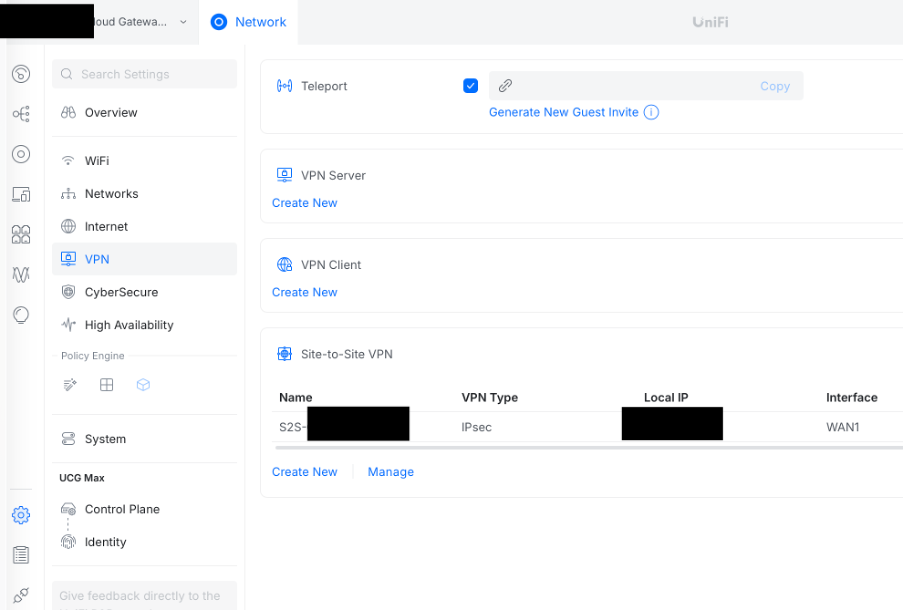The image size is (904, 610).
Task: Open Policy Engine table grid icon
Action: click(107, 385)
